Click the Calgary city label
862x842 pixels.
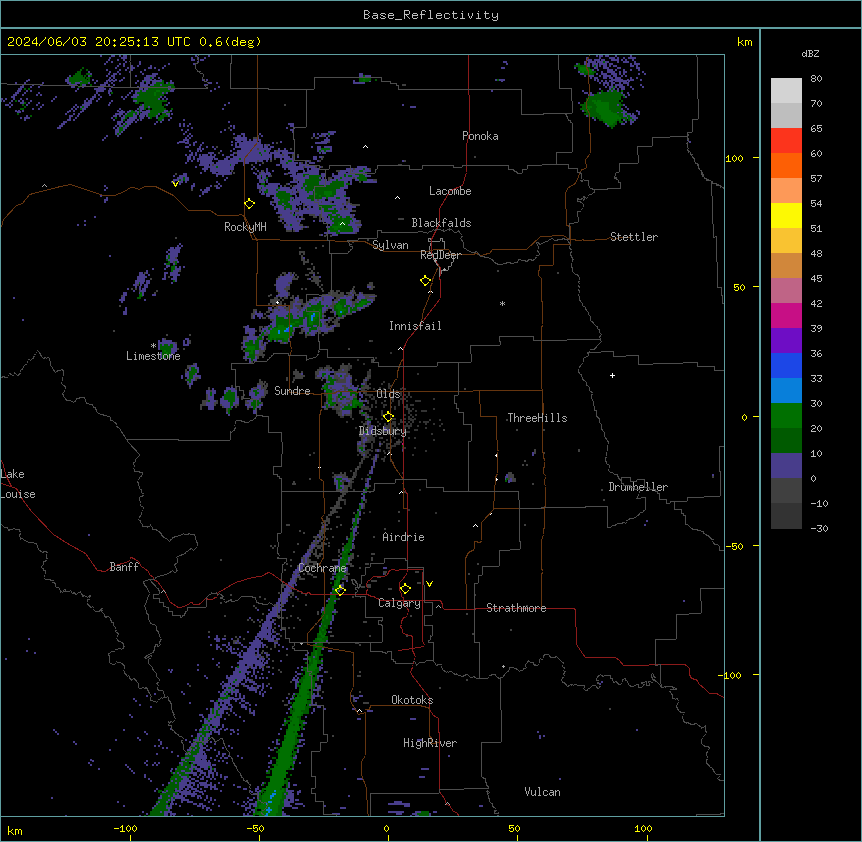pyautogui.click(x=399, y=603)
